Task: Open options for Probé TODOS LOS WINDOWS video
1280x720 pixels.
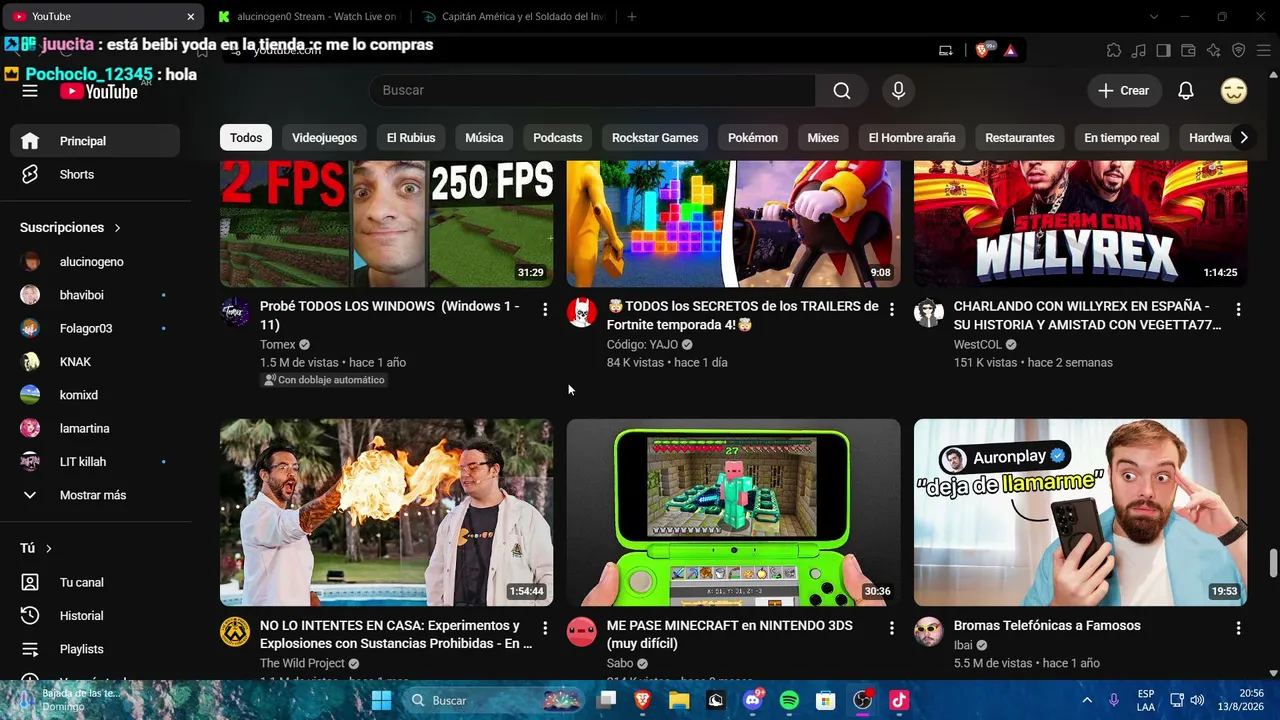Action: coord(545,310)
